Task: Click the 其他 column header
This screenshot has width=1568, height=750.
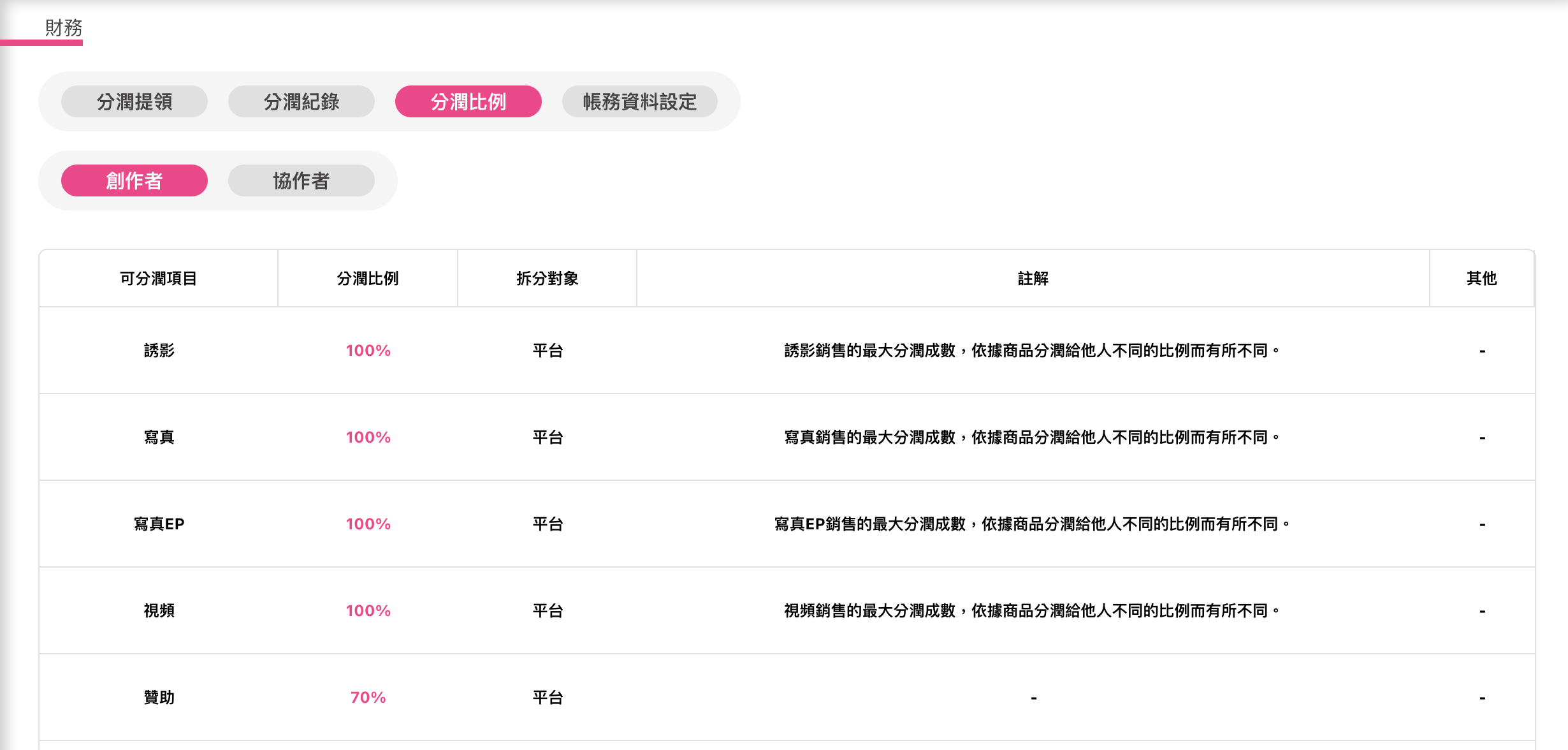Action: (1482, 279)
